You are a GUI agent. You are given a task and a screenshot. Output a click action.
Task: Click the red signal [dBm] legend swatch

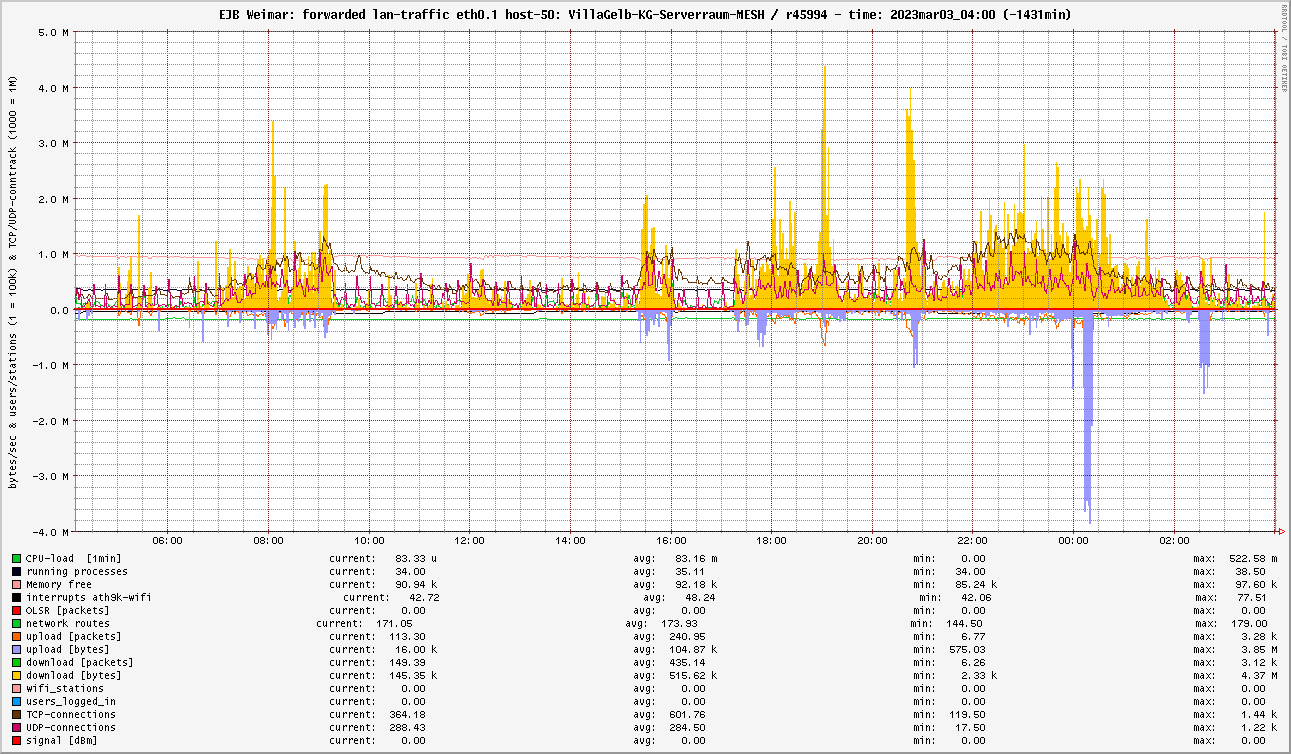pos(16,740)
